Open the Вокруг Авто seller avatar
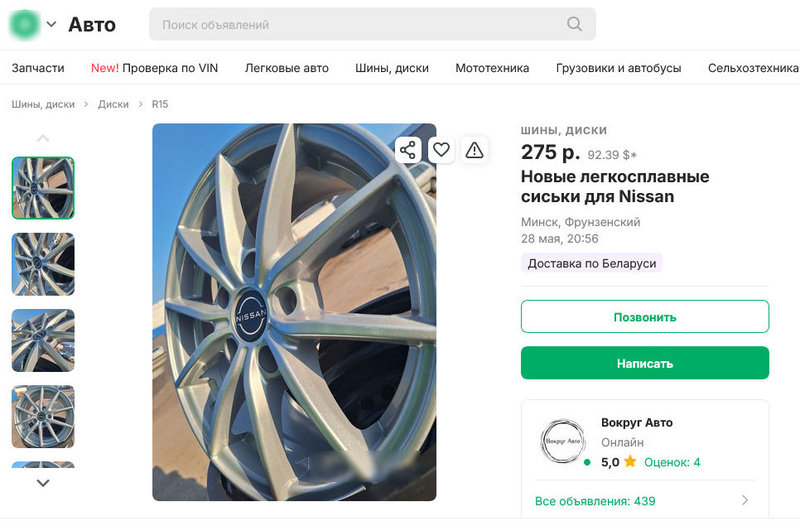The height and width of the screenshot is (526, 800). click(x=563, y=441)
